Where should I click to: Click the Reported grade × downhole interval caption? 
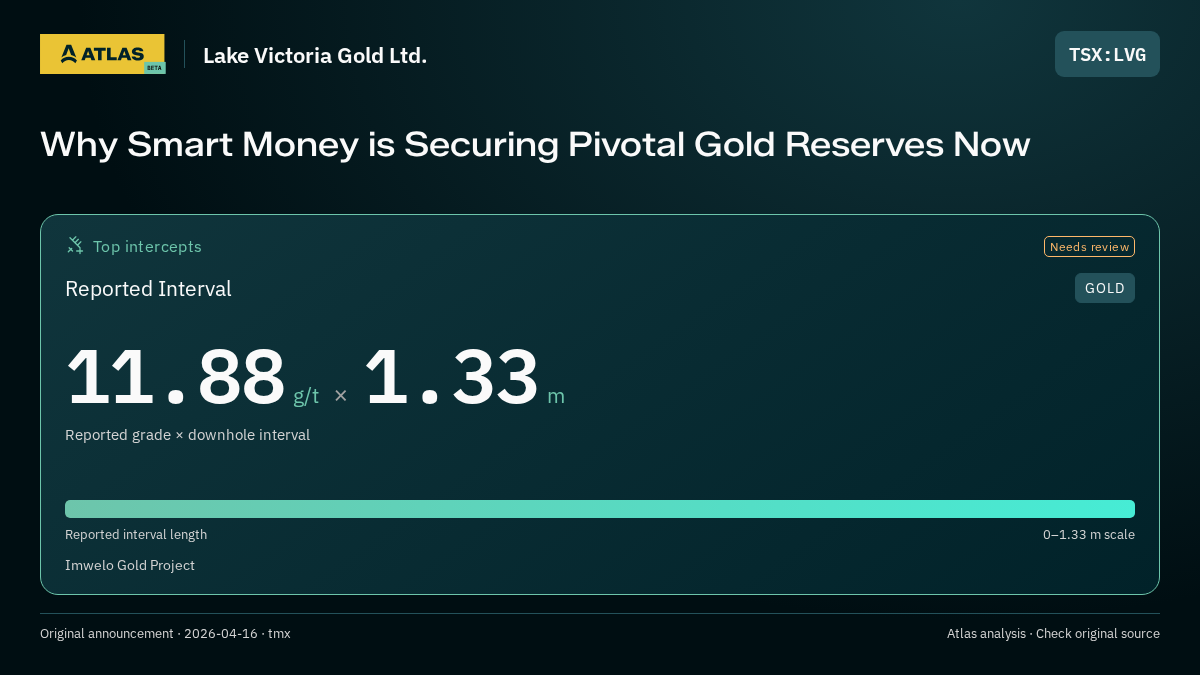(x=187, y=435)
